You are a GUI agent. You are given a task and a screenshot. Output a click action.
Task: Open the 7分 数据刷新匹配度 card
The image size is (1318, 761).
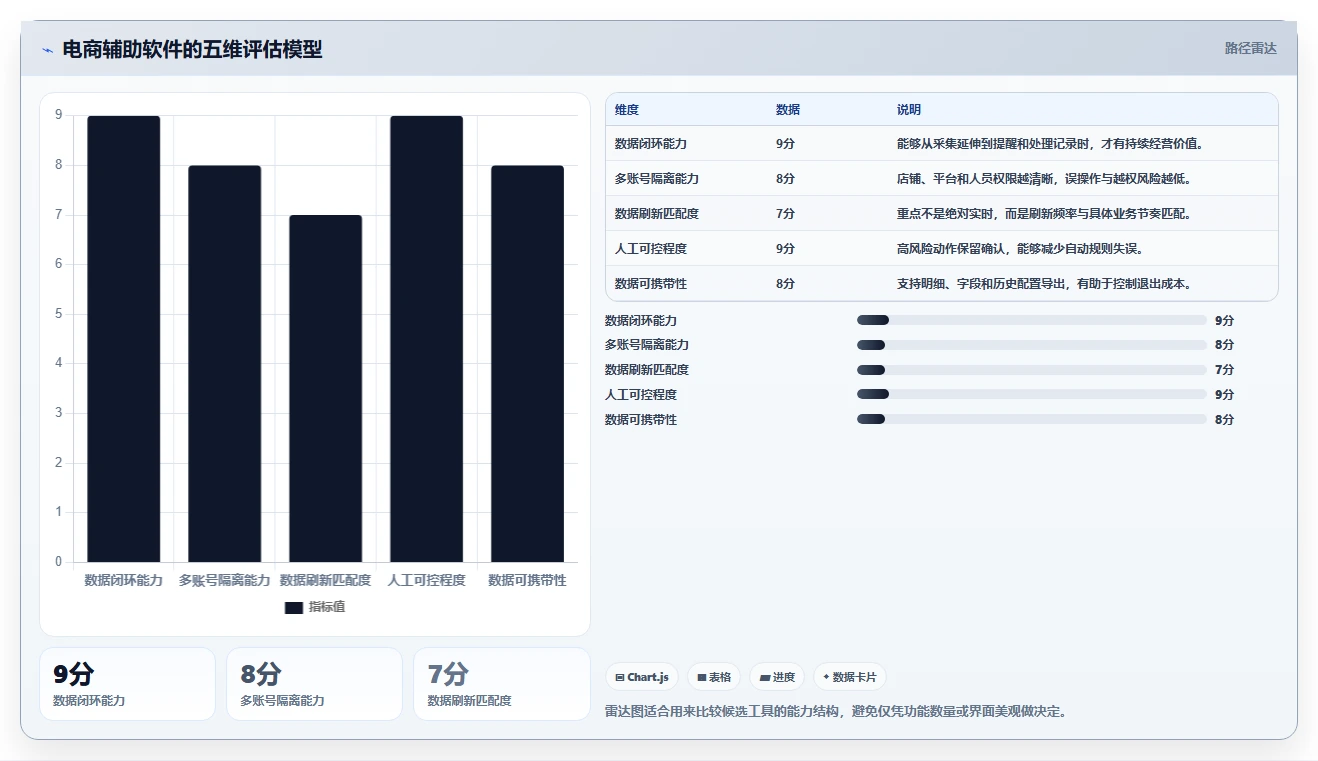501,684
